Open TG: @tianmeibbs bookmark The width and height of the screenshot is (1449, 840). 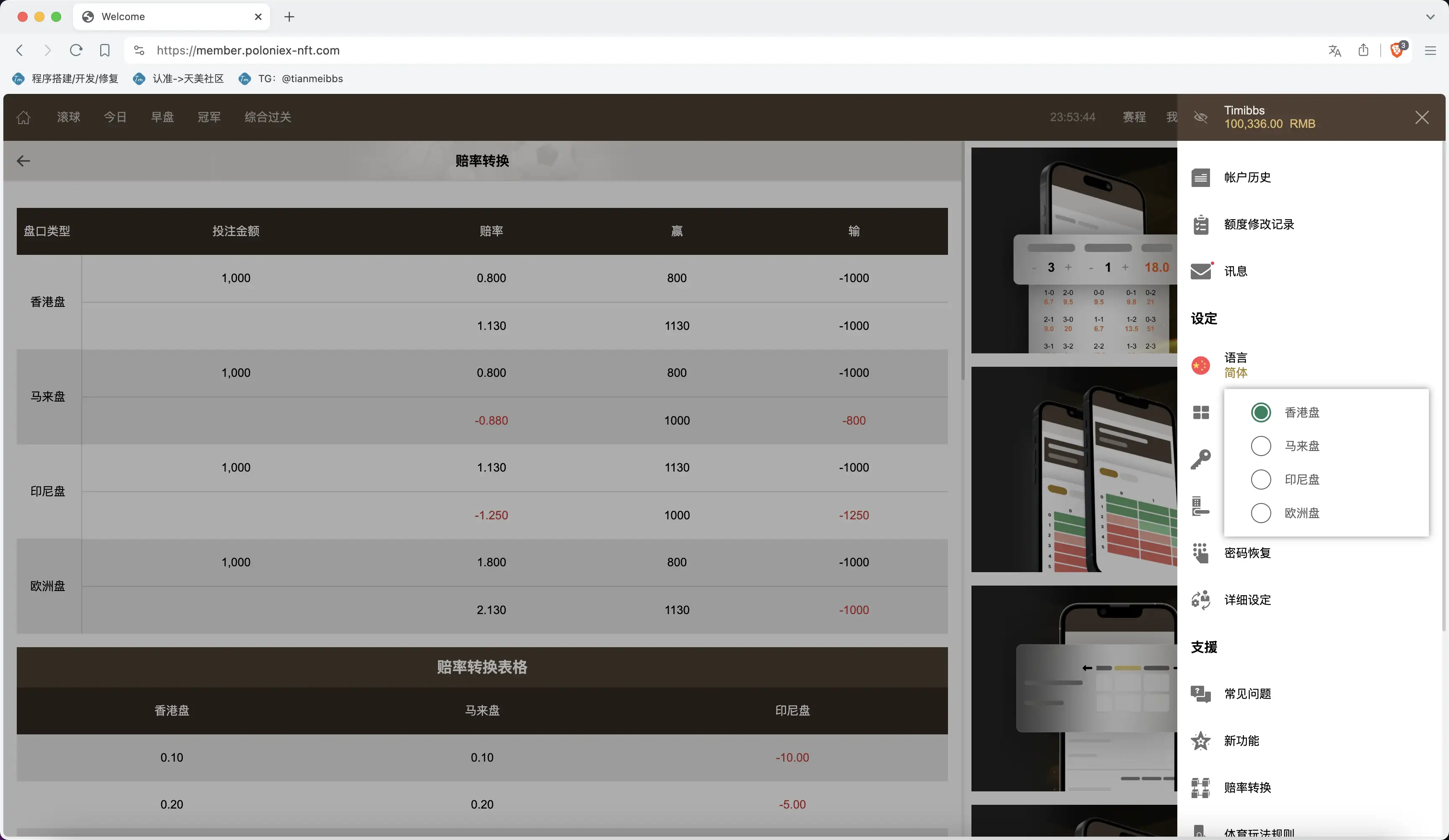pos(291,79)
